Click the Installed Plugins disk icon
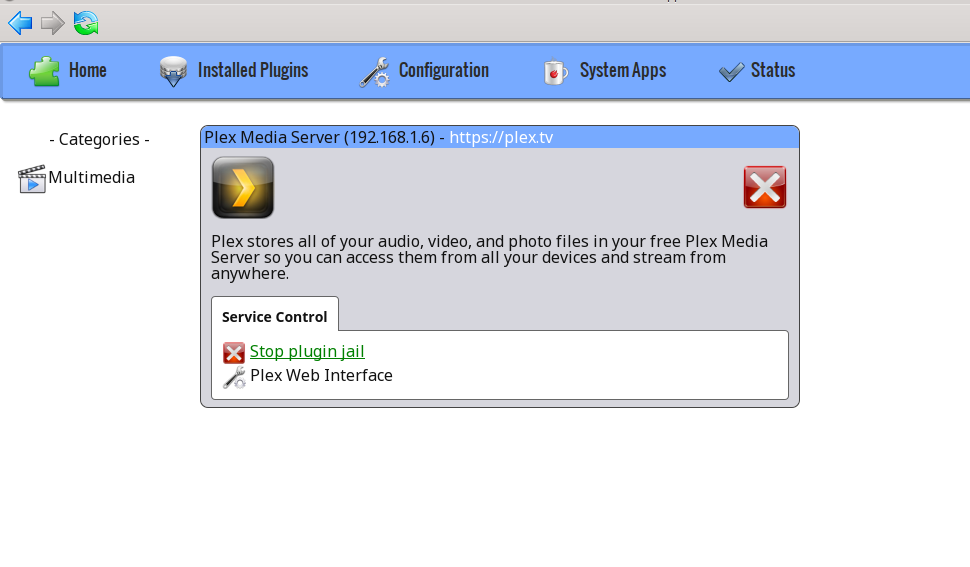The height and width of the screenshot is (567, 970). (173, 72)
